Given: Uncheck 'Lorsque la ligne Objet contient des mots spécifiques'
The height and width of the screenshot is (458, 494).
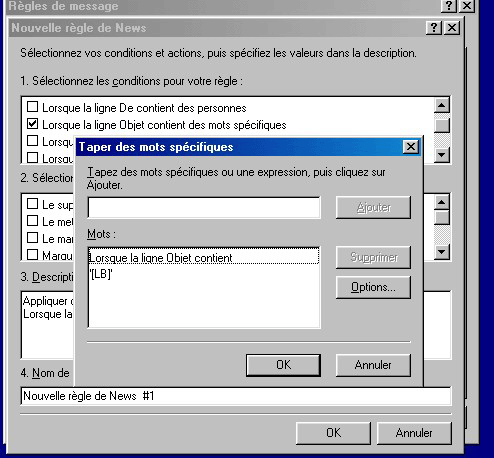Looking at the screenshot, I should pos(32,124).
